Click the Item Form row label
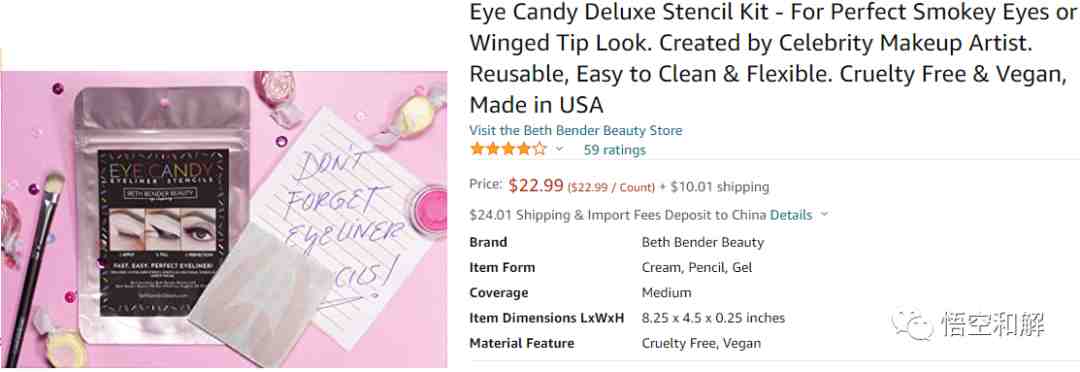1080x372 pixels. point(502,267)
